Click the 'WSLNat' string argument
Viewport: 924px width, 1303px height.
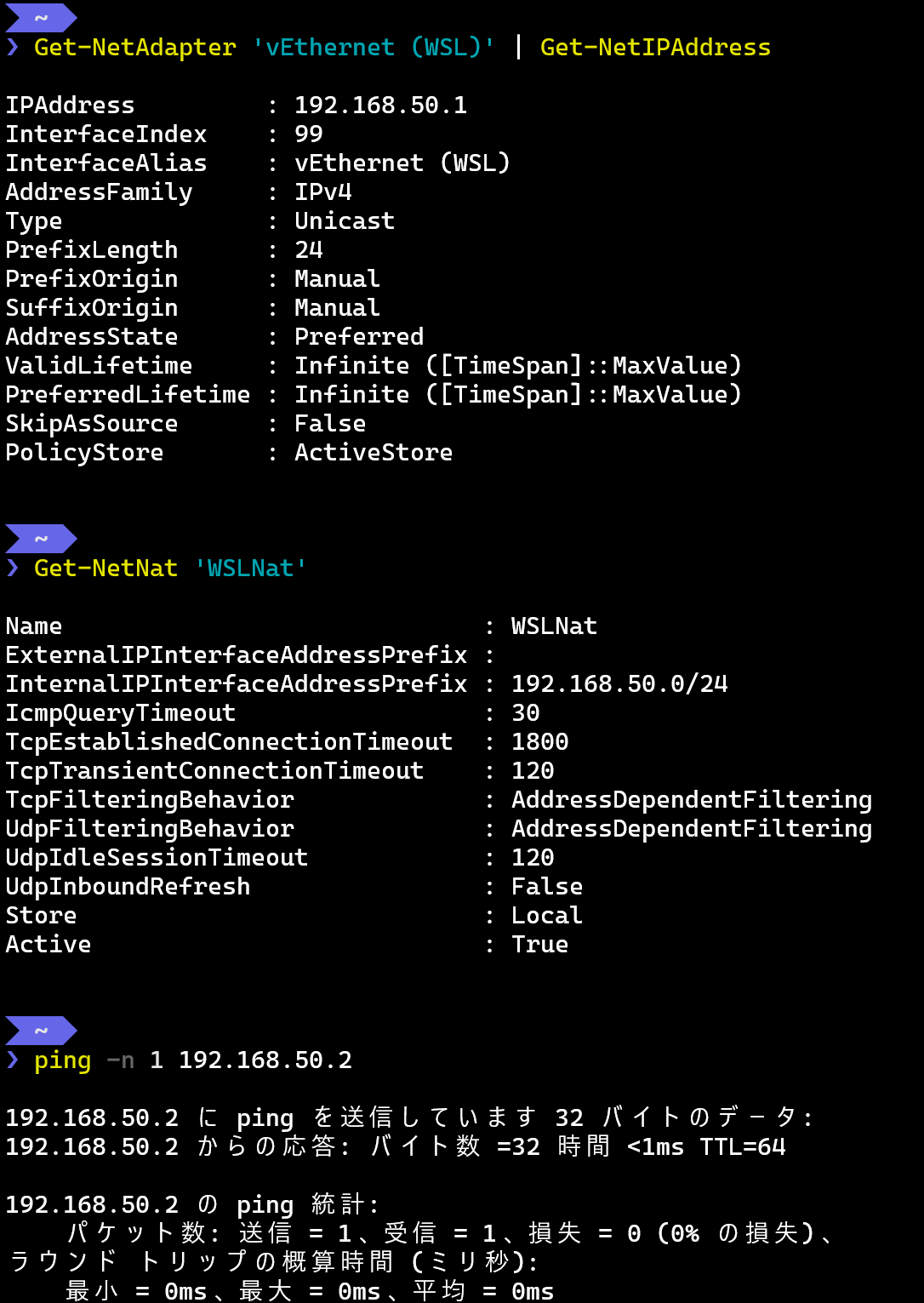250,568
